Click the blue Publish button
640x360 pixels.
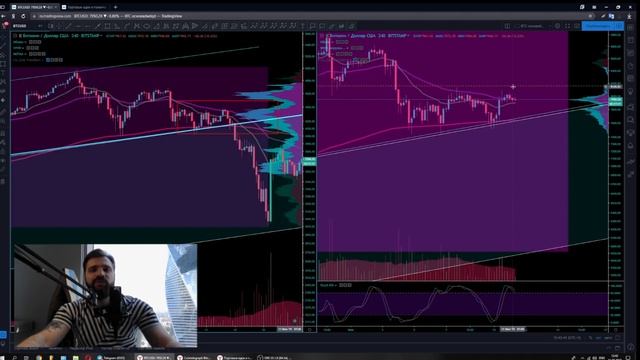click(598, 26)
